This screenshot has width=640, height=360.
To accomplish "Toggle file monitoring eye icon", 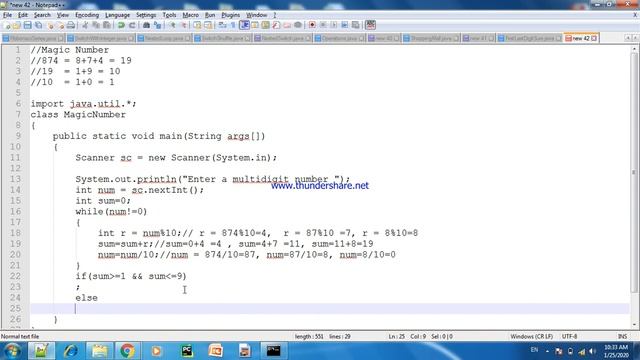I will (x=298, y=25).
